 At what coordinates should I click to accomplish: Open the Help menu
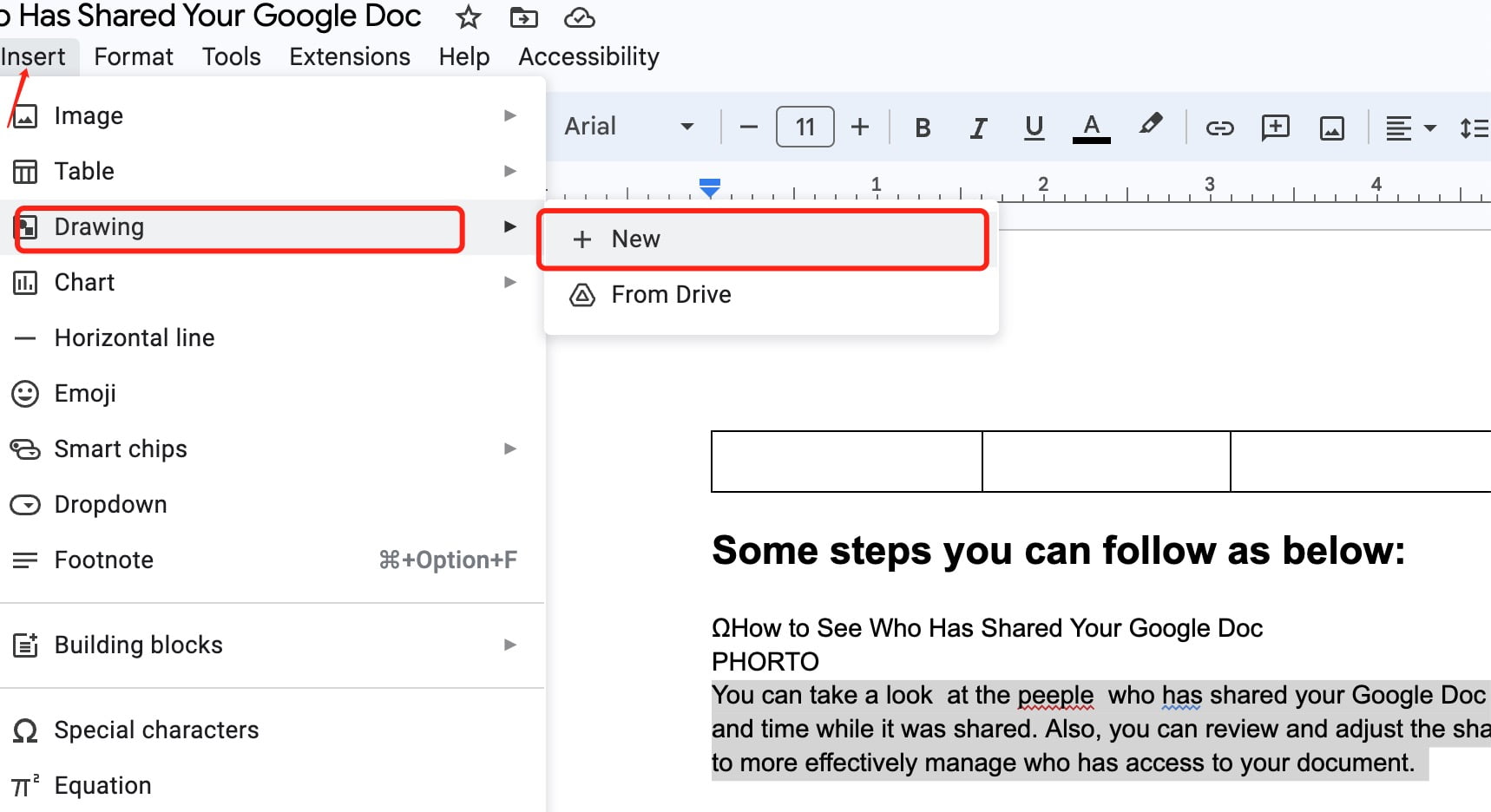(464, 56)
